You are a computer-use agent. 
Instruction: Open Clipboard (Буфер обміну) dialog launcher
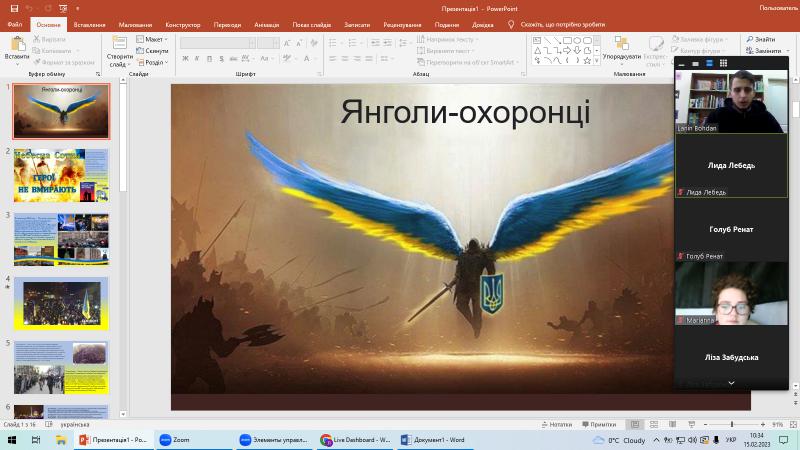tap(98, 74)
